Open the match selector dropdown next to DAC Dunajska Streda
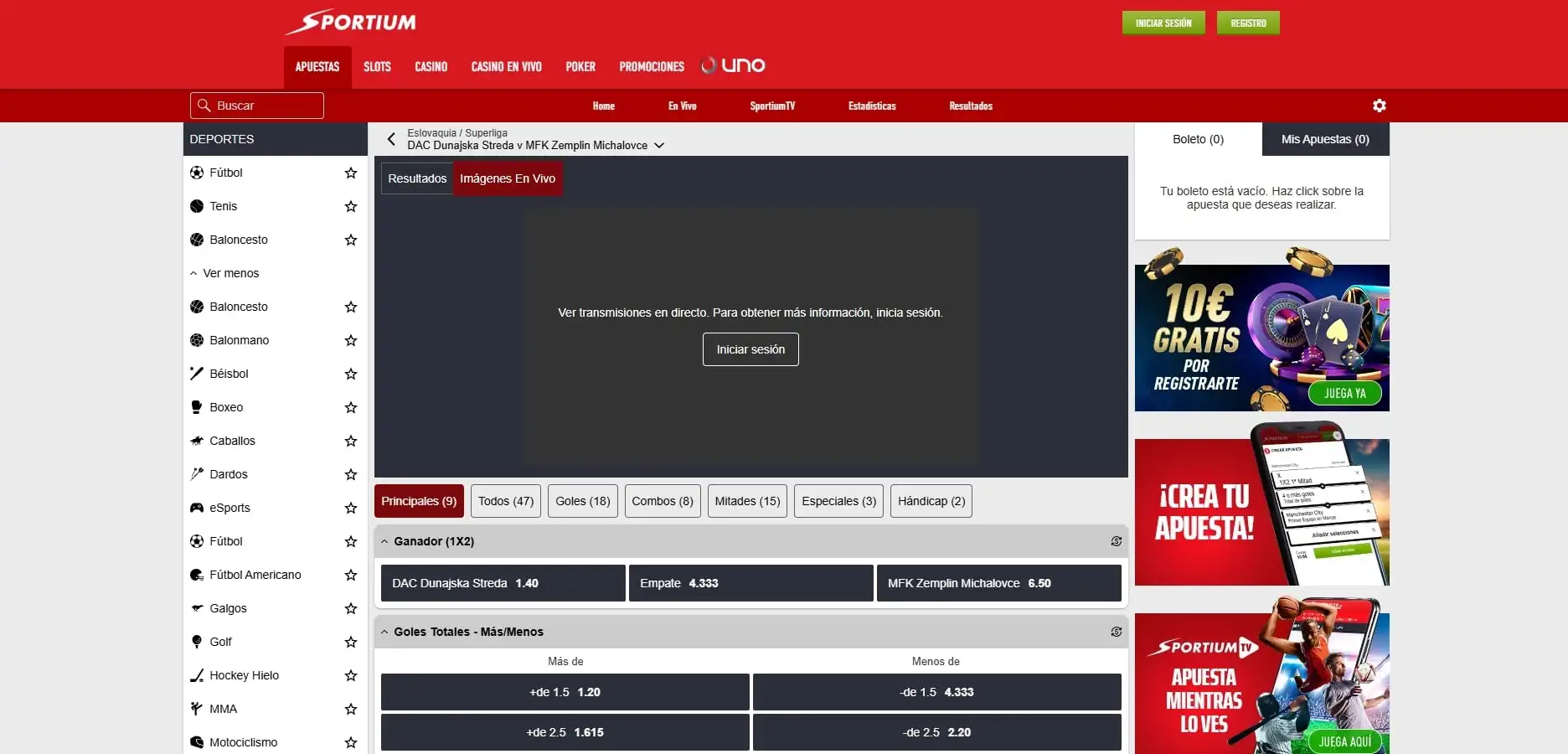The image size is (1568, 754). [x=659, y=145]
